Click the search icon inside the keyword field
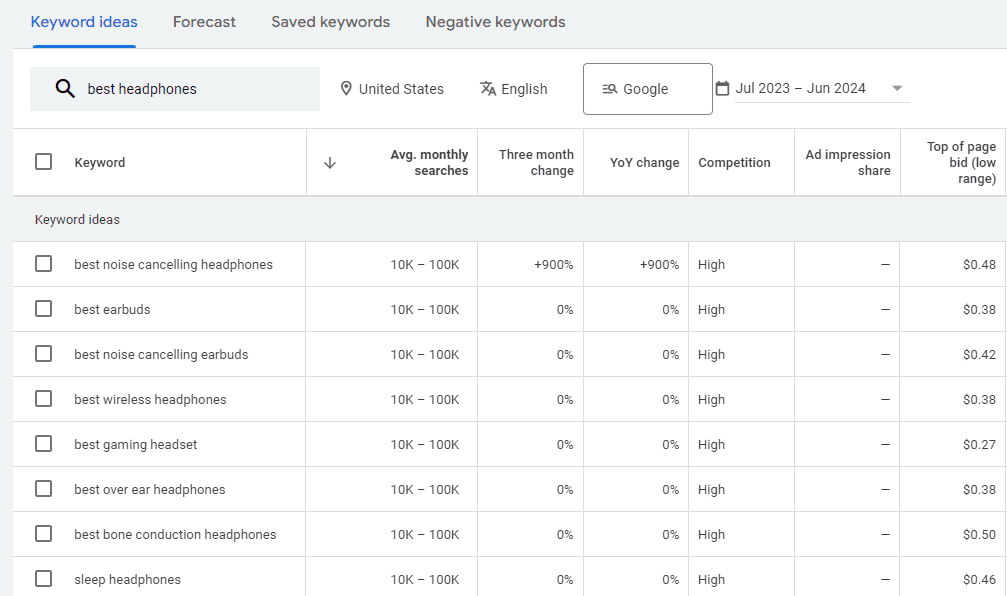Image resolution: width=1007 pixels, height=596 pixels. coord(65,88)
